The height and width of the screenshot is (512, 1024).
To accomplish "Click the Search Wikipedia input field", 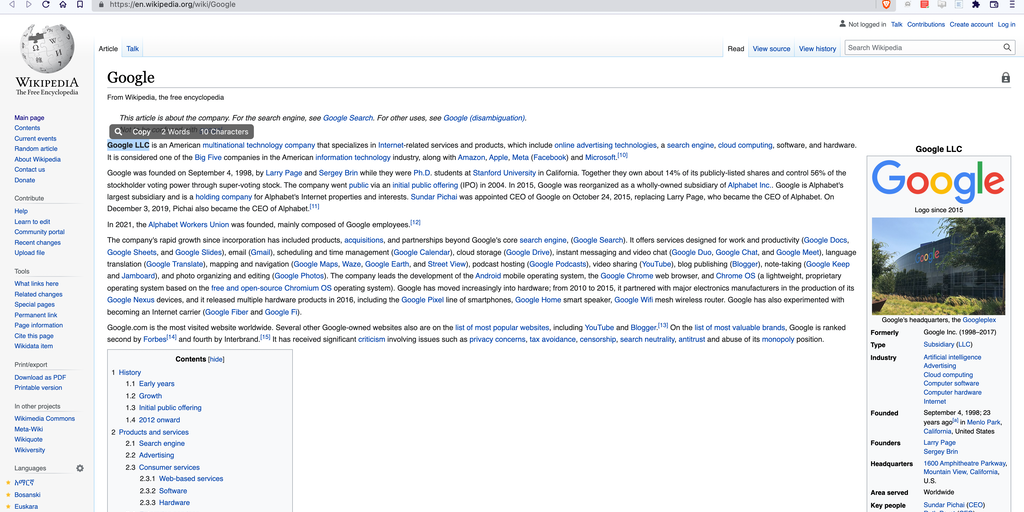I will [x=920, y=48].
